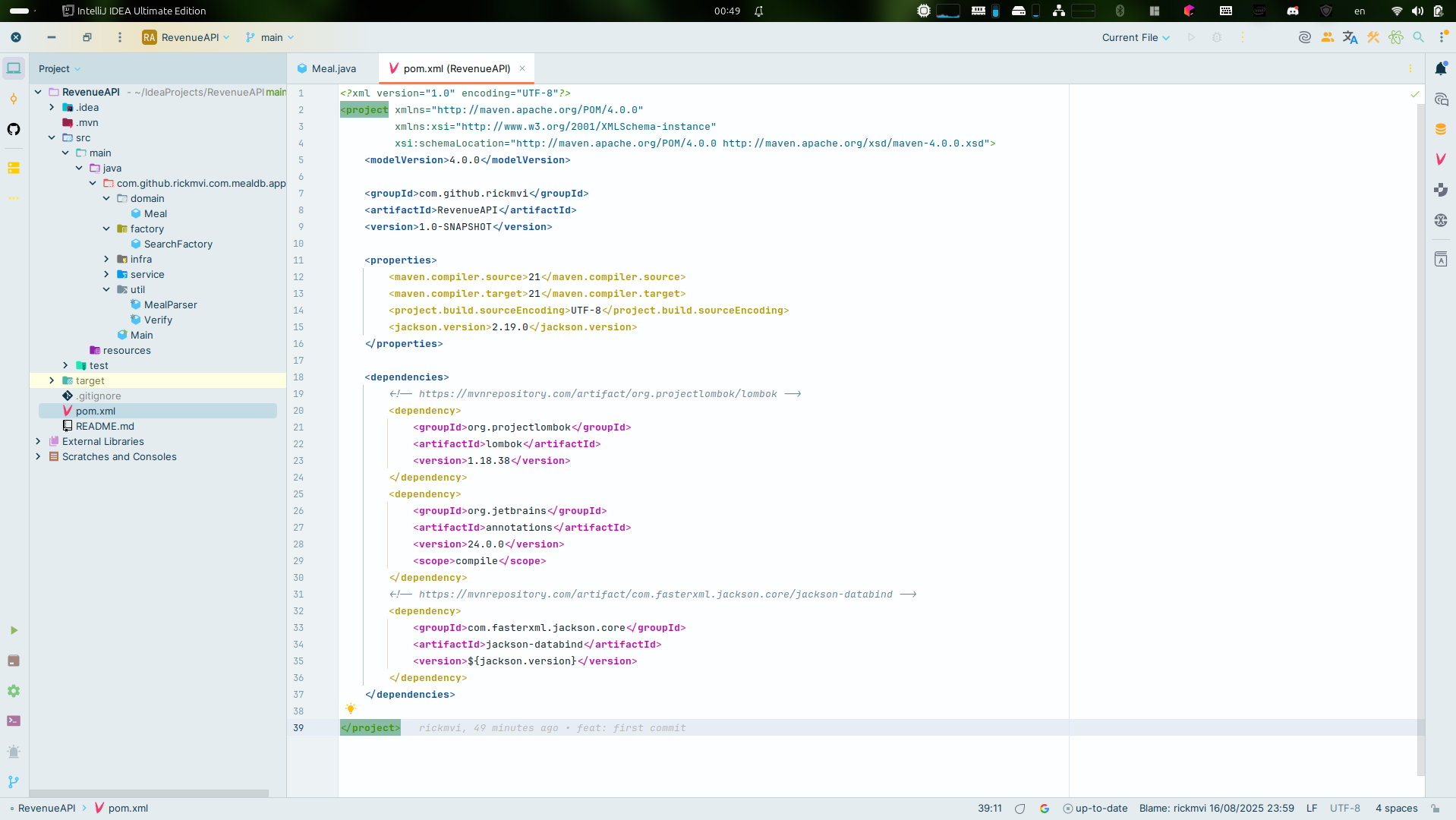The image size is (1456, 820).
Task: Click the Debug button in toolbar
Action: [x=1217, y=37]
